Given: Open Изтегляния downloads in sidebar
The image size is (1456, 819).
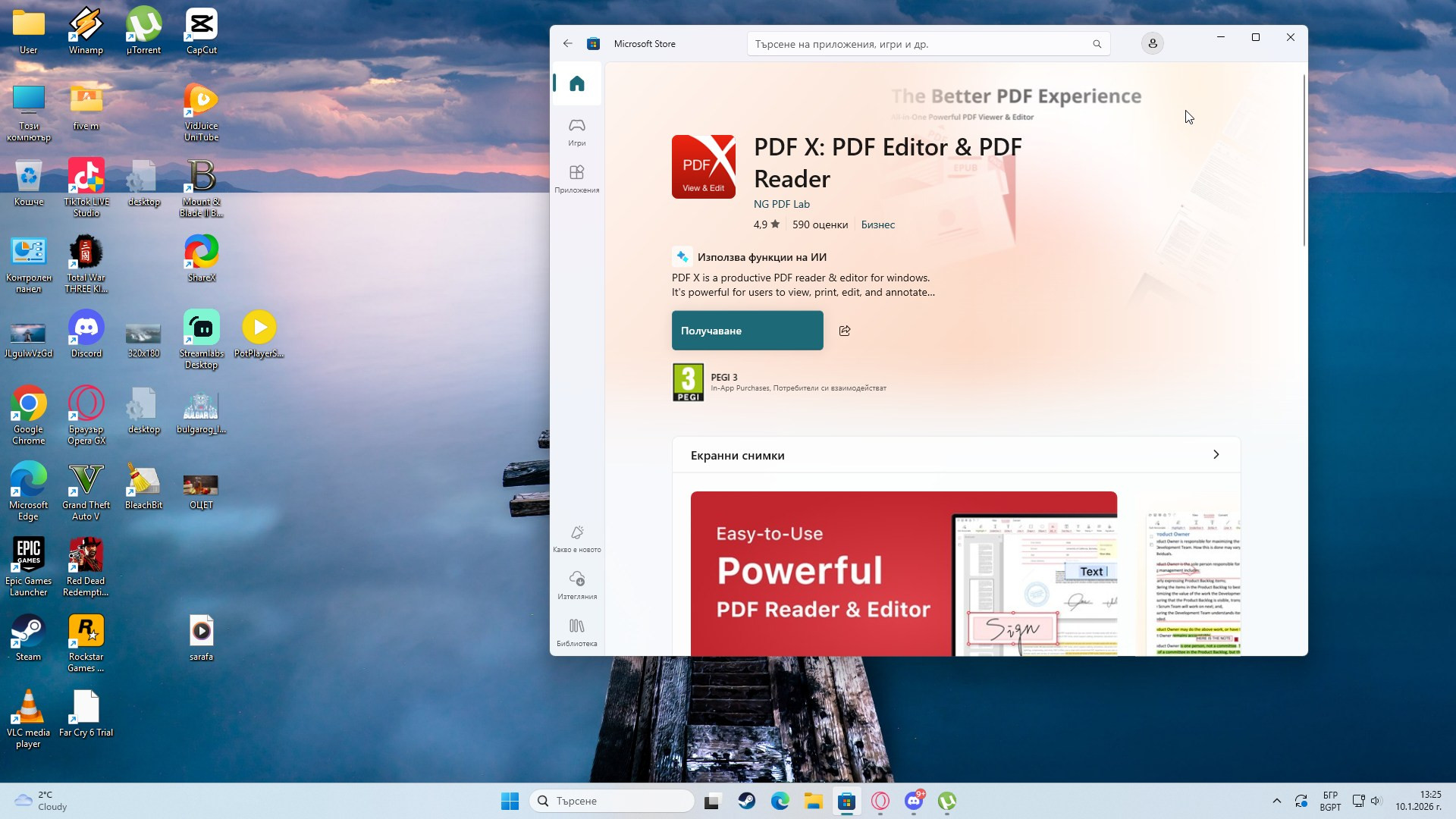Looking at the screenshot, I should tap(577, 585).
